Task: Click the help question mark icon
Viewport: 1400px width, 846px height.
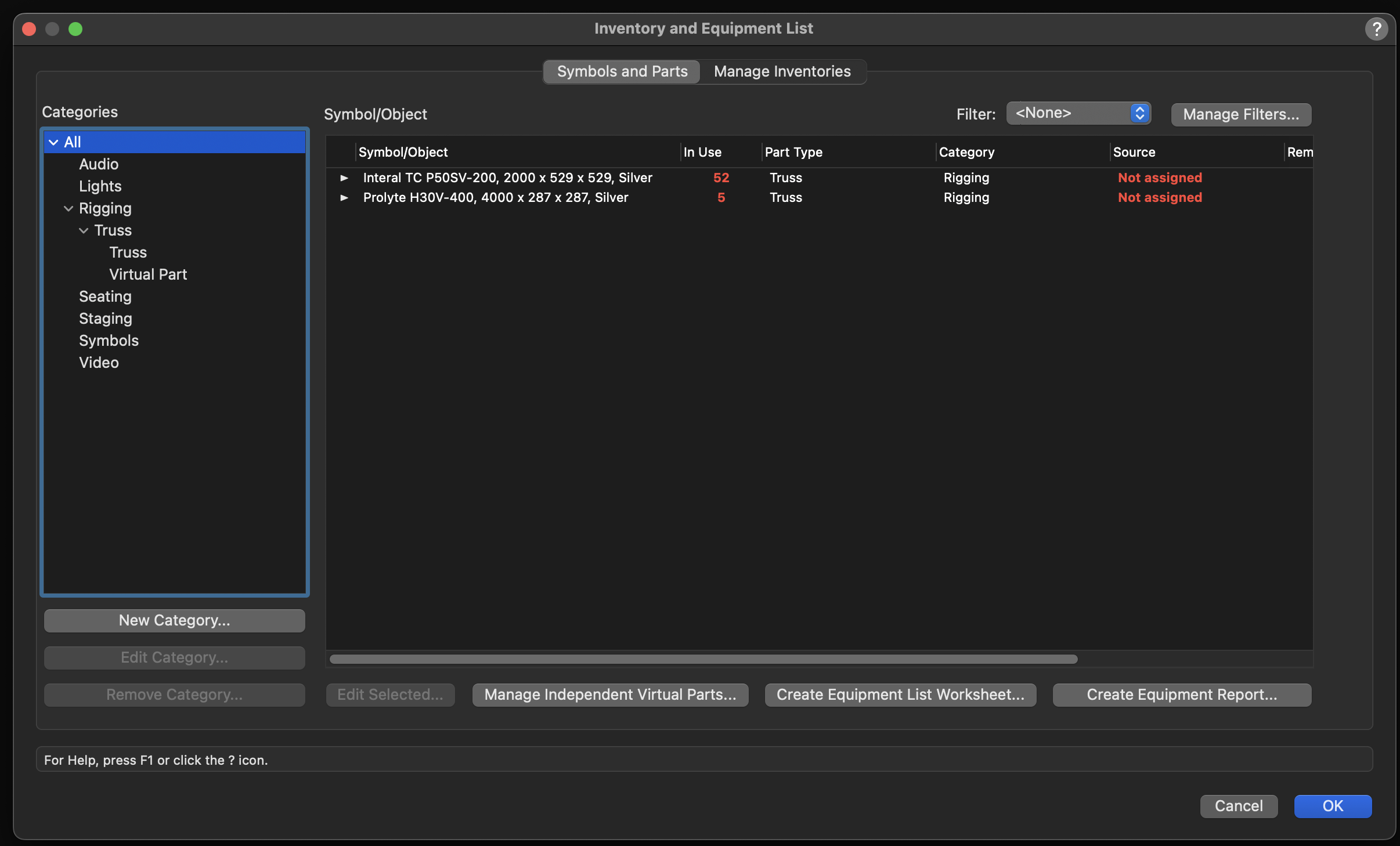Action: tap(1376, 28)
